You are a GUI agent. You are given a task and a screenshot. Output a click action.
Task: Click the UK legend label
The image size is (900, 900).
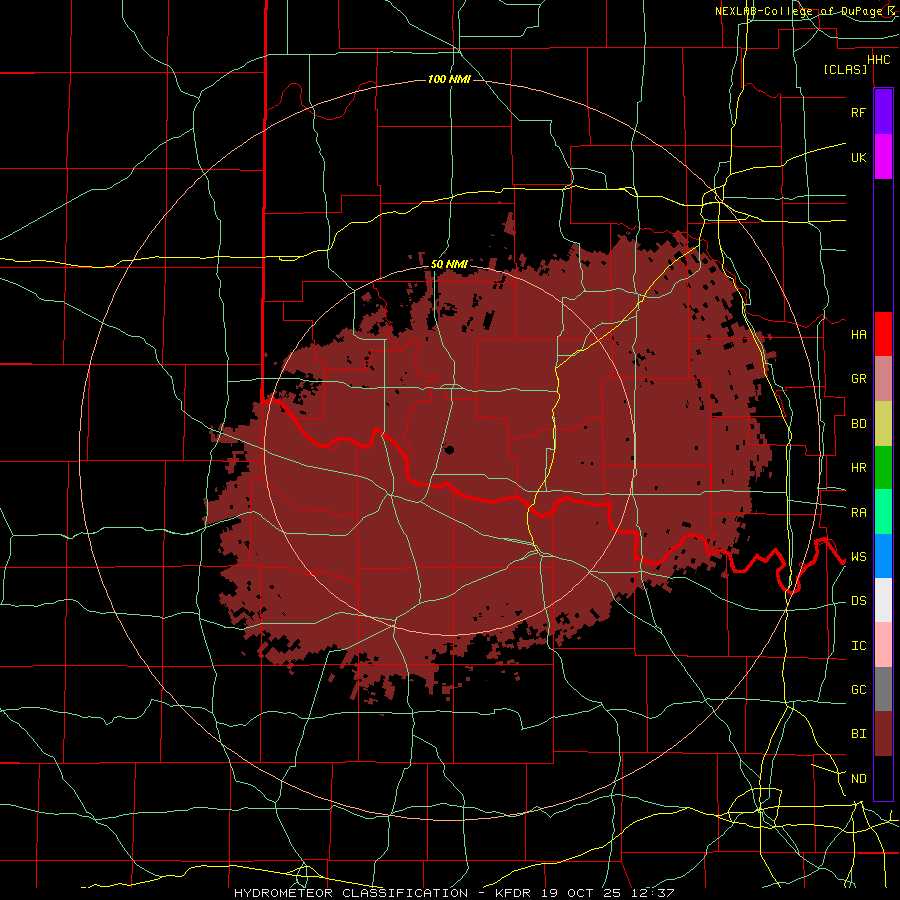pos(858,157)
